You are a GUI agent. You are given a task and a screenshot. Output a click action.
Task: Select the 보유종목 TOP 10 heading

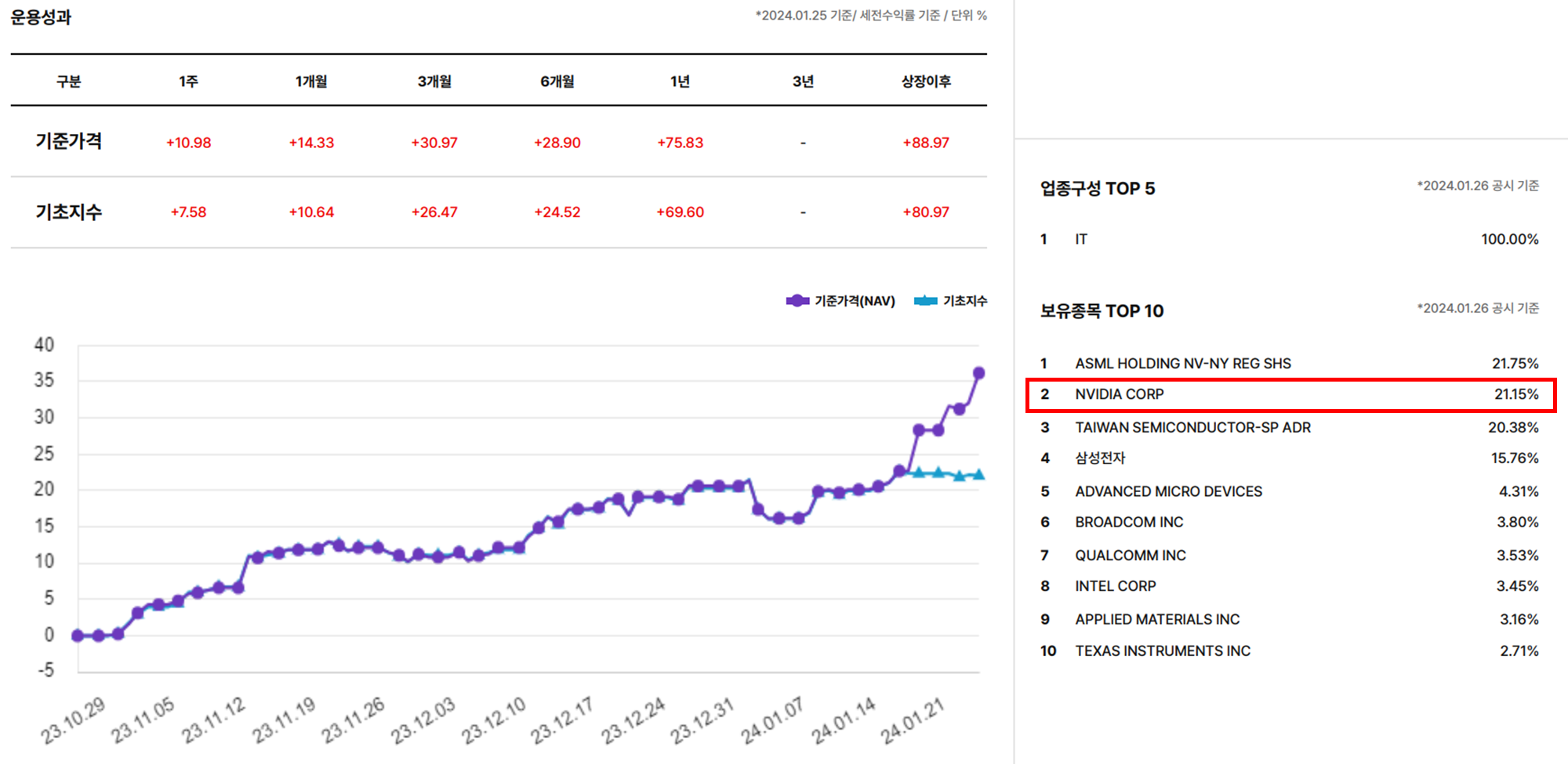tap(1102, 311)
